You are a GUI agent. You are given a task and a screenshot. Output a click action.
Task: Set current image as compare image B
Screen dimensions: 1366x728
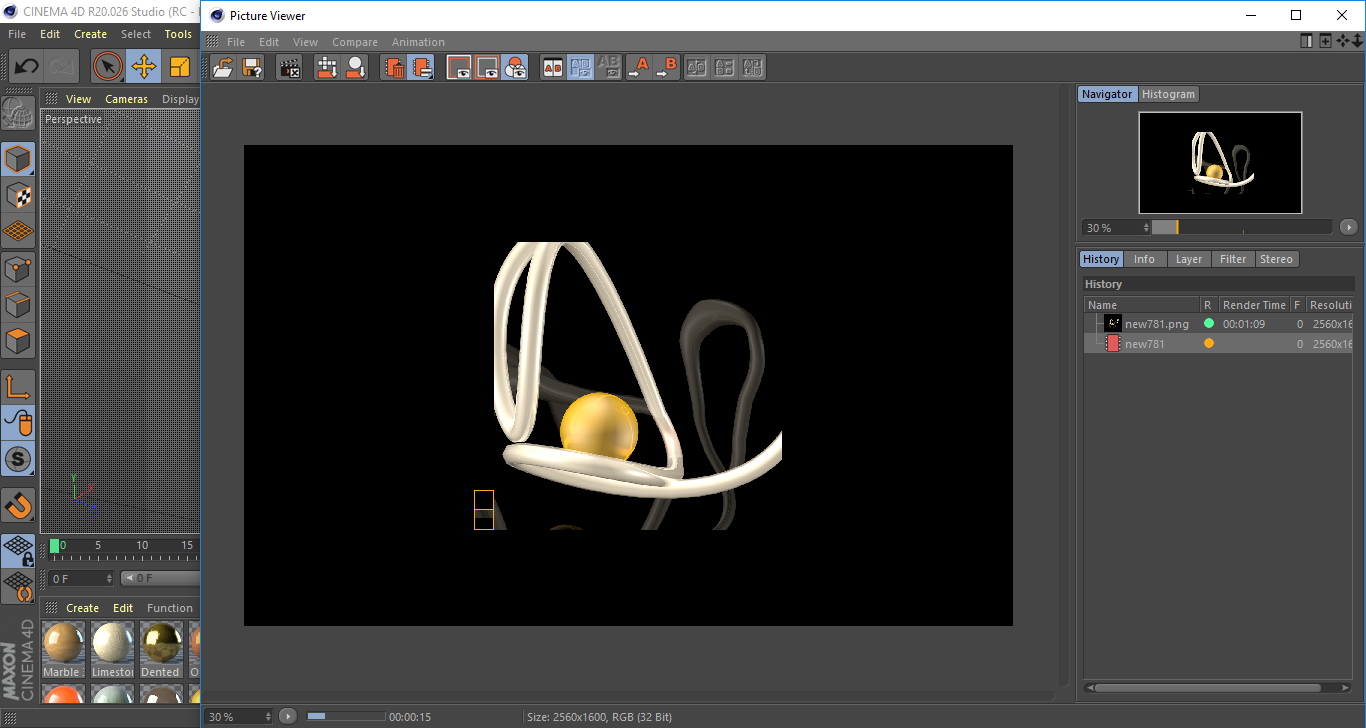click(668, 67)
